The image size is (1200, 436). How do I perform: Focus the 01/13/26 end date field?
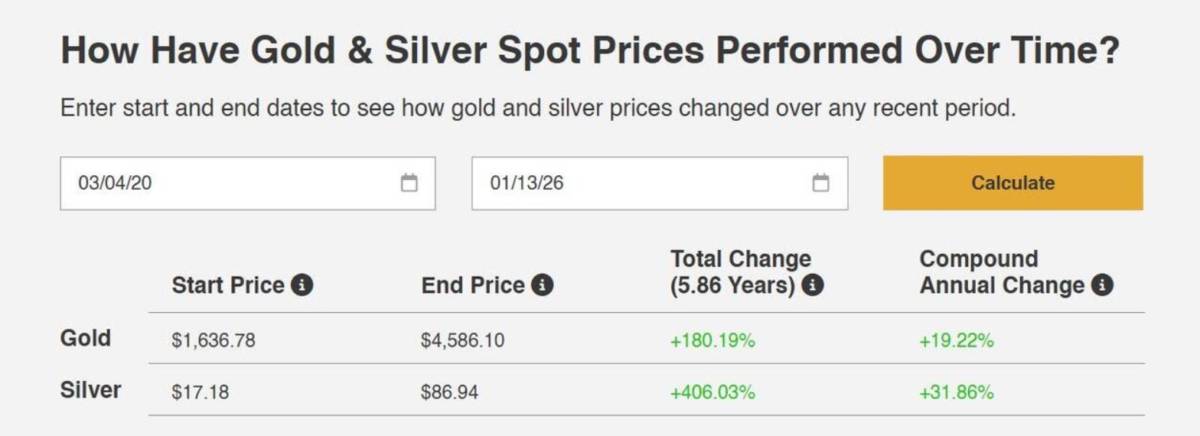coord(640,183)
